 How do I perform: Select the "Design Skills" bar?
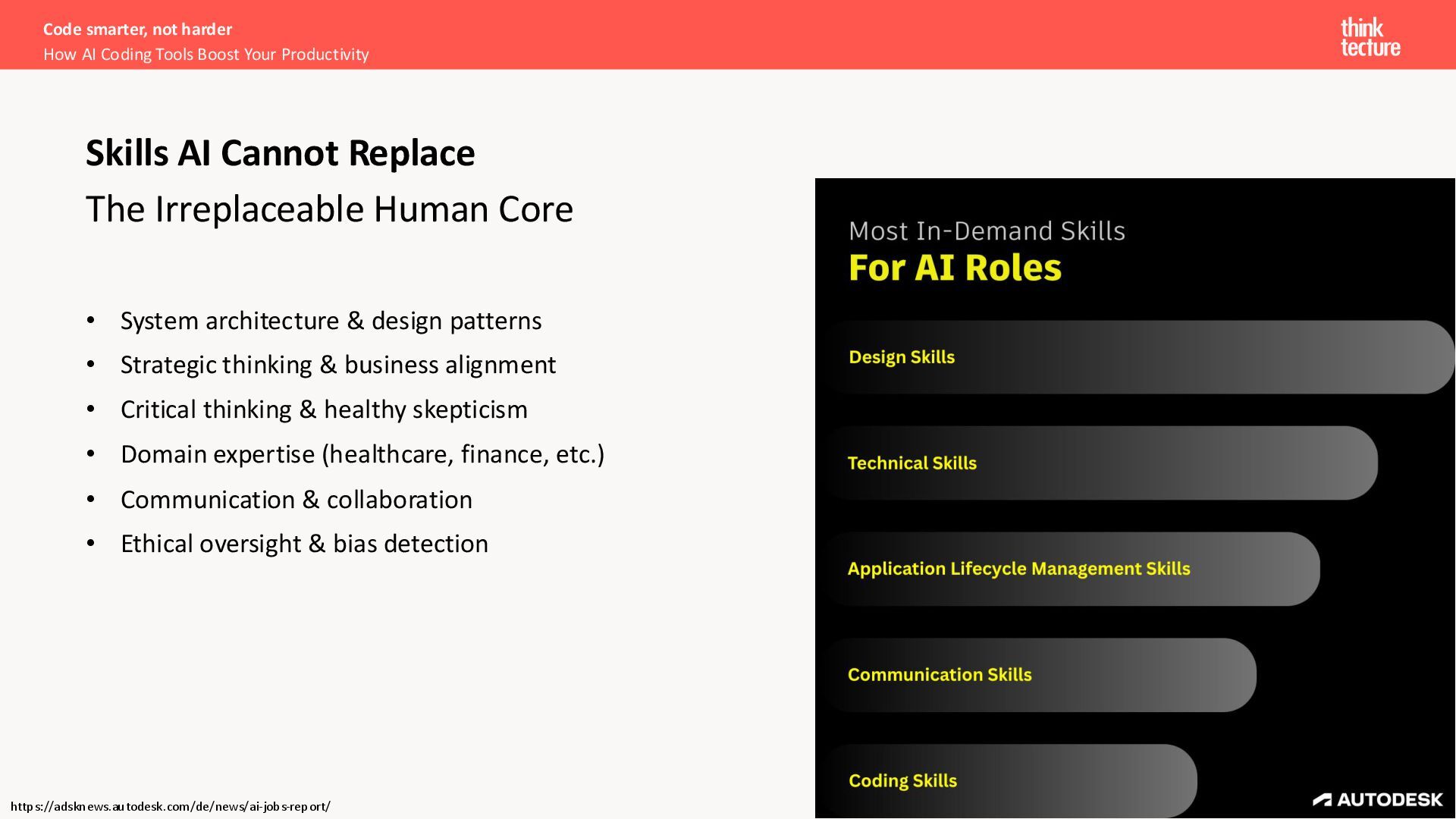(x=1137, y=357)
